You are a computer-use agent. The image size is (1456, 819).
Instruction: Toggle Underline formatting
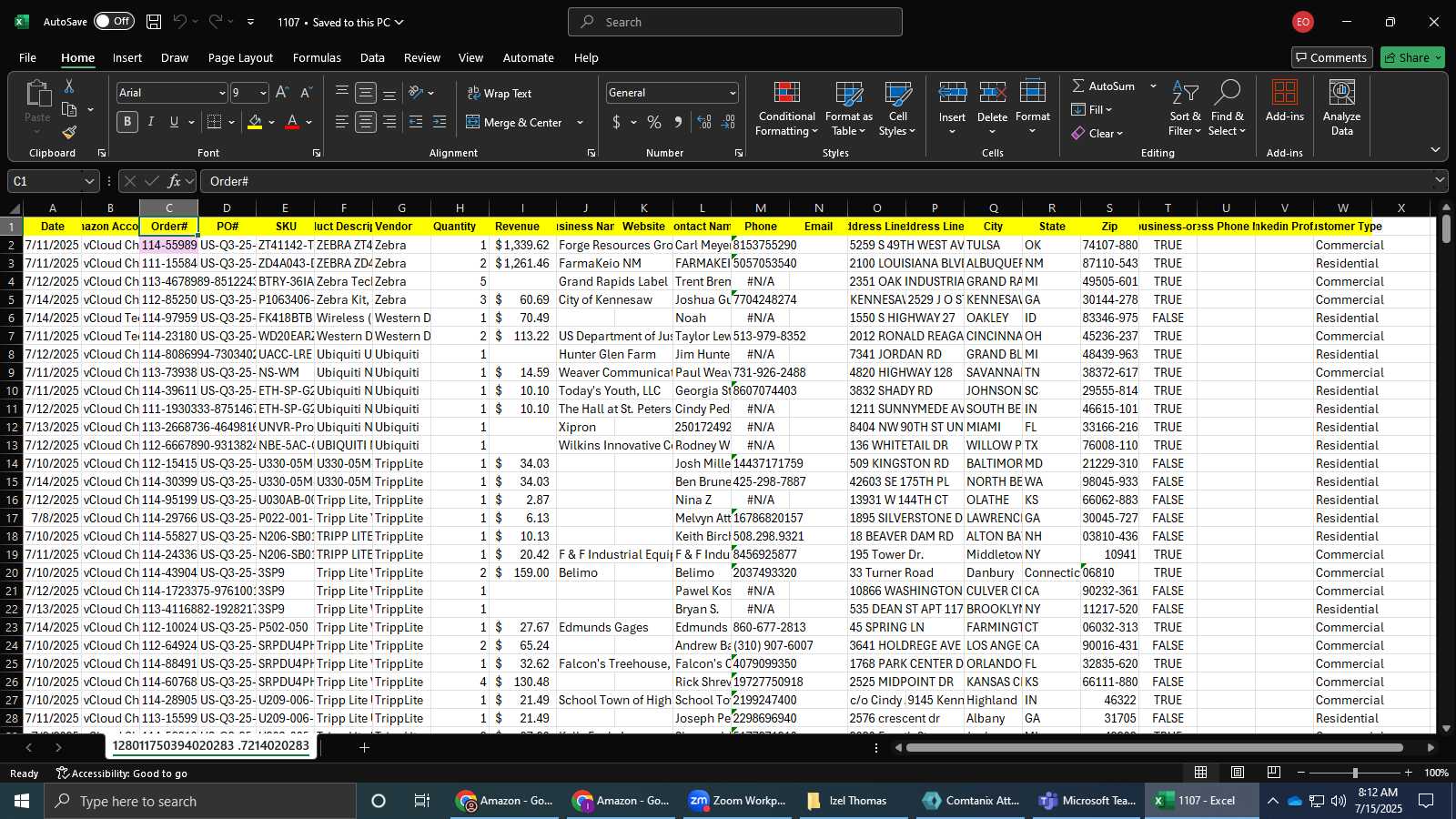(174, 122)
